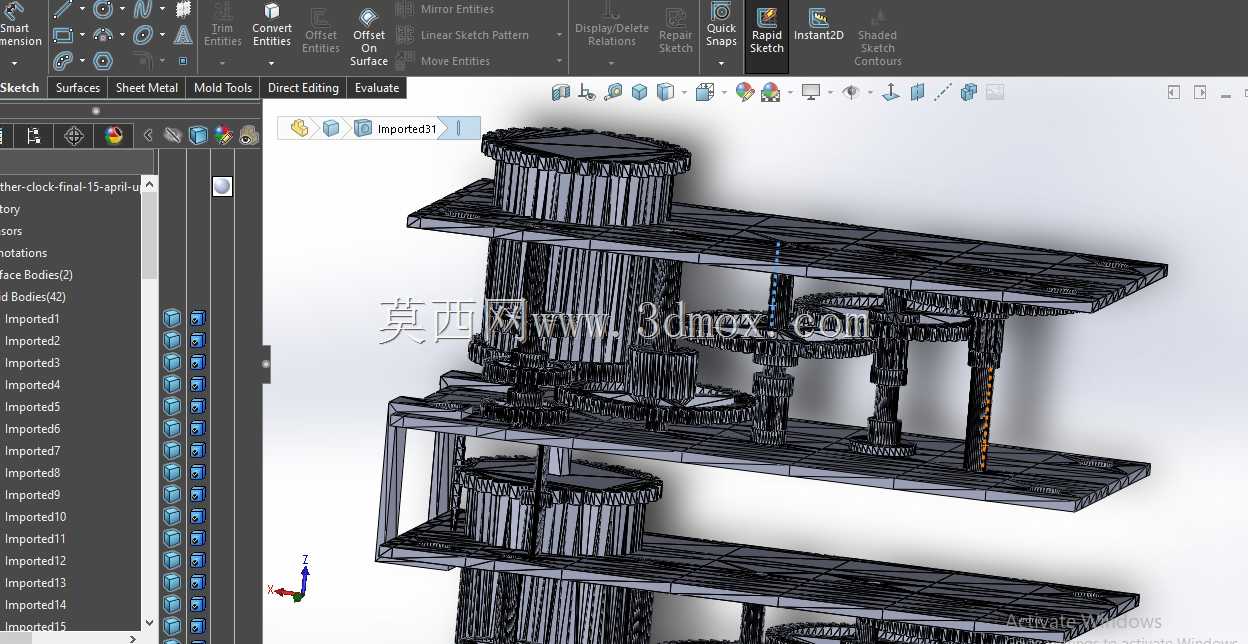Open the Line tool dropdown arrow
This screenshot has width=1248, height=644.
[x=82, y=10]
